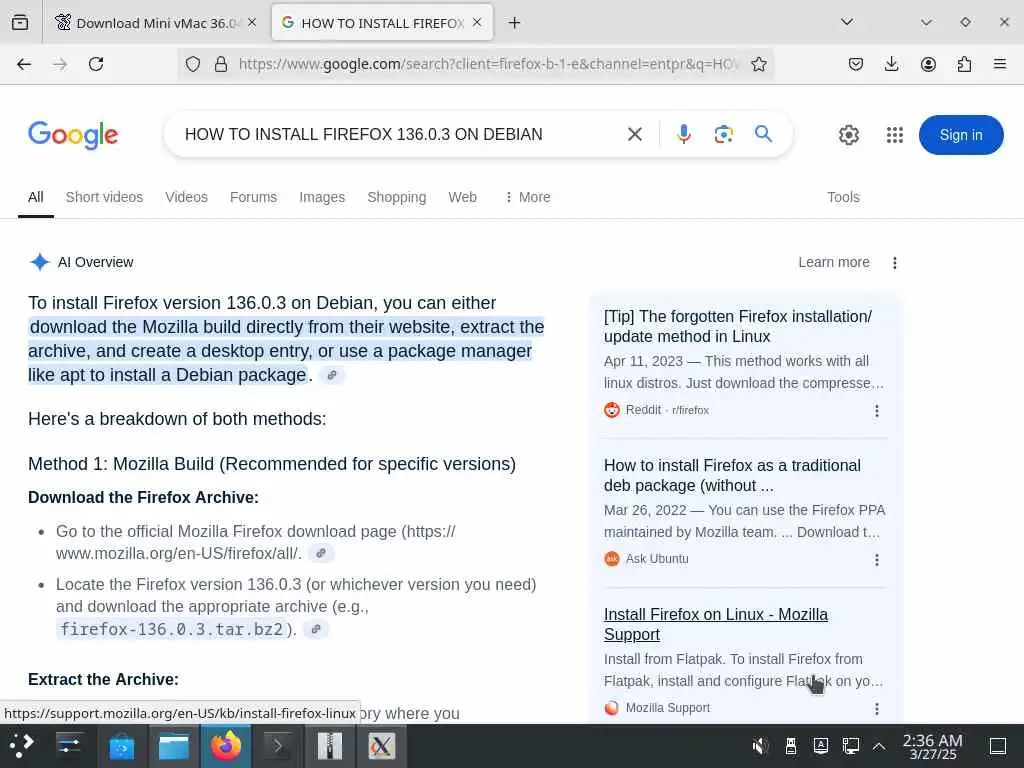Open the forgotten Firefox installation Reddit tip
The width and height of the screenshot is (1024, 768).
(737, 327)
